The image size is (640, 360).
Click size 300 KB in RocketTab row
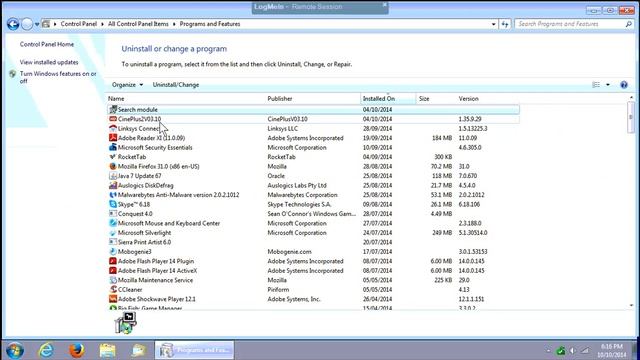pos(443,157)
